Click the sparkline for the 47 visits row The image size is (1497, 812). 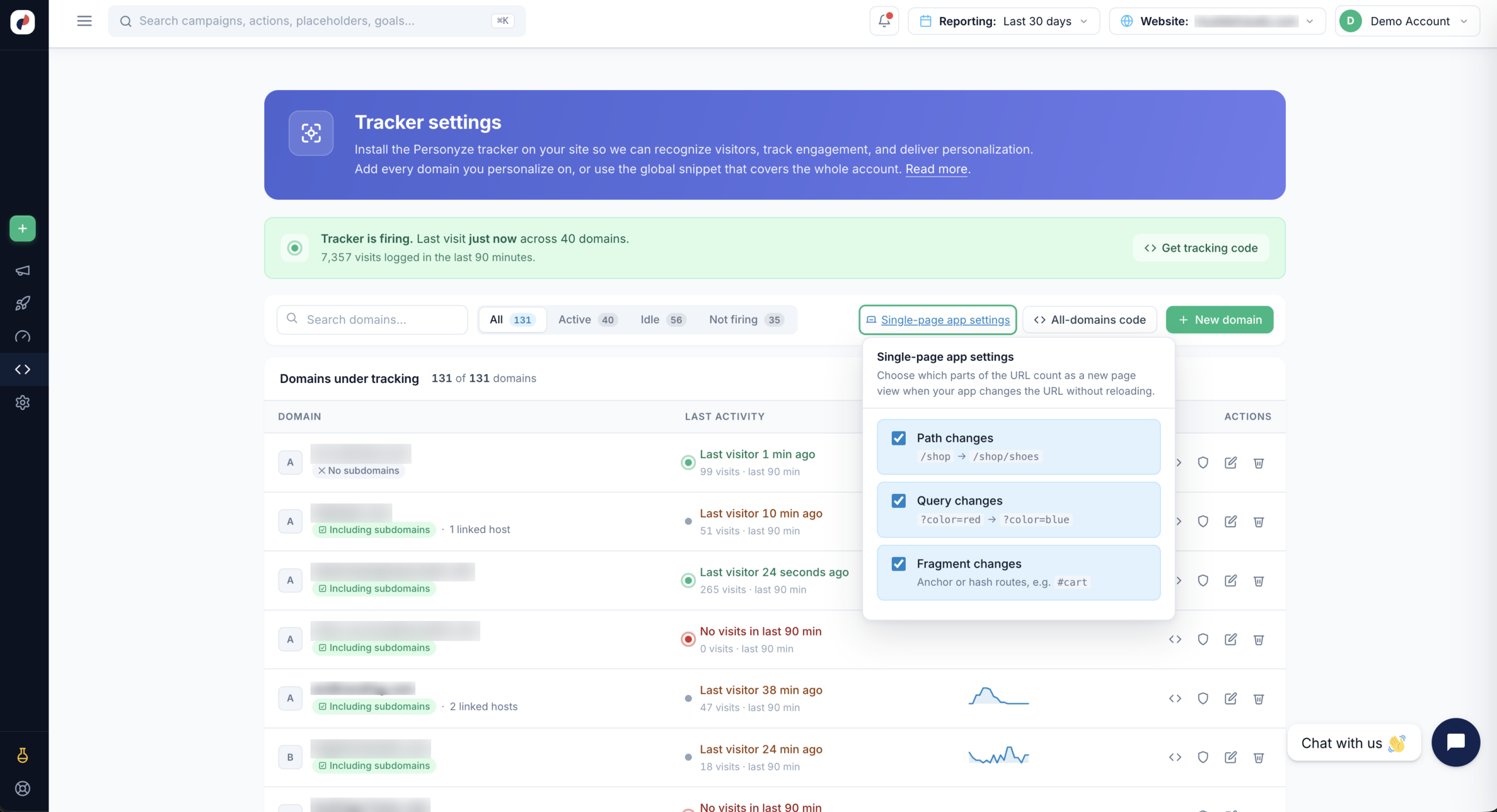(998, 697)
